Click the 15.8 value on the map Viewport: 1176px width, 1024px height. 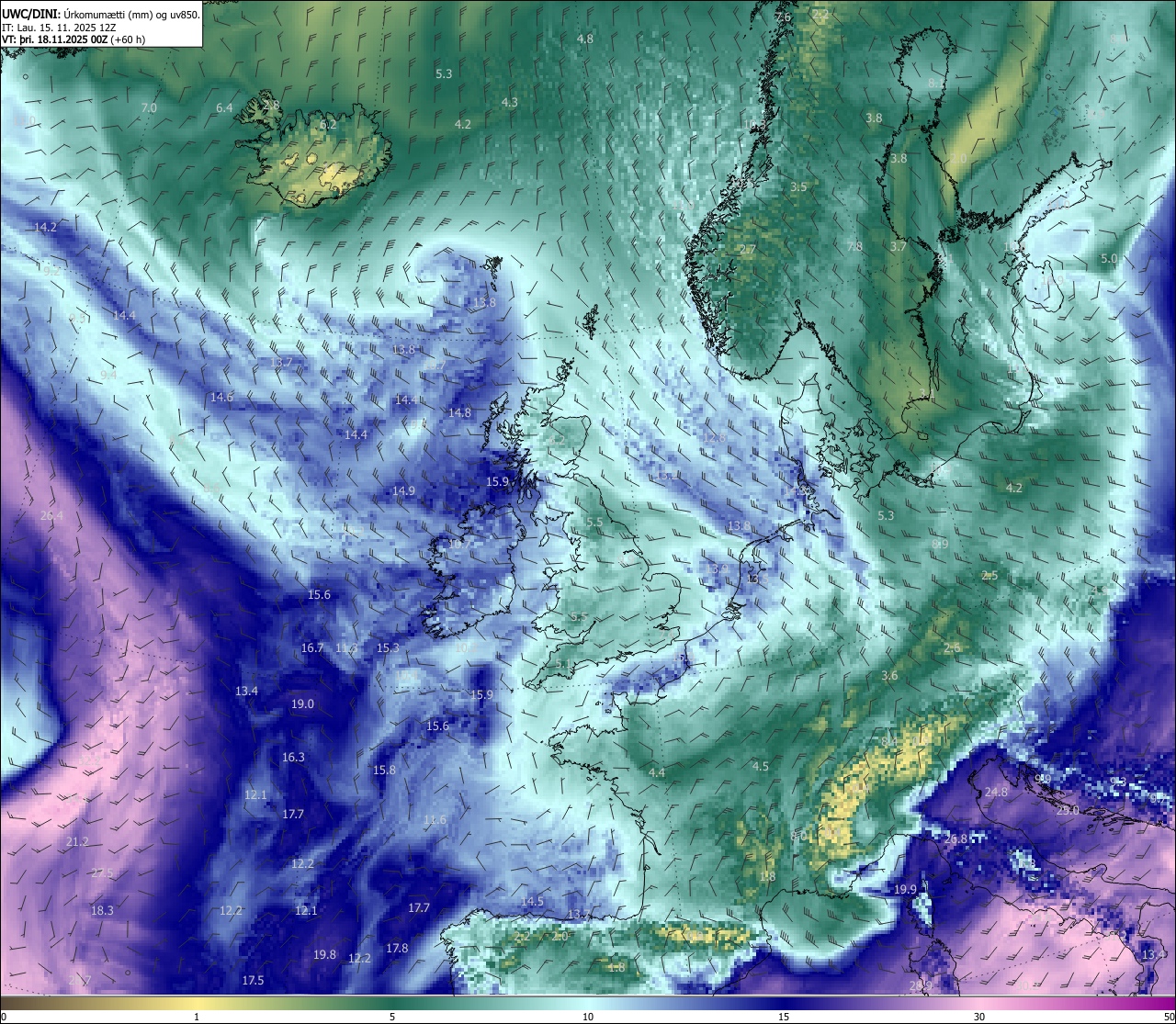(x=384, y=771)
